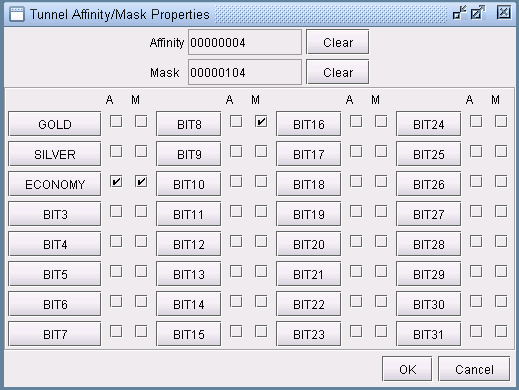Enable BIT7 affinity checkbox

[x=116, y=331]
